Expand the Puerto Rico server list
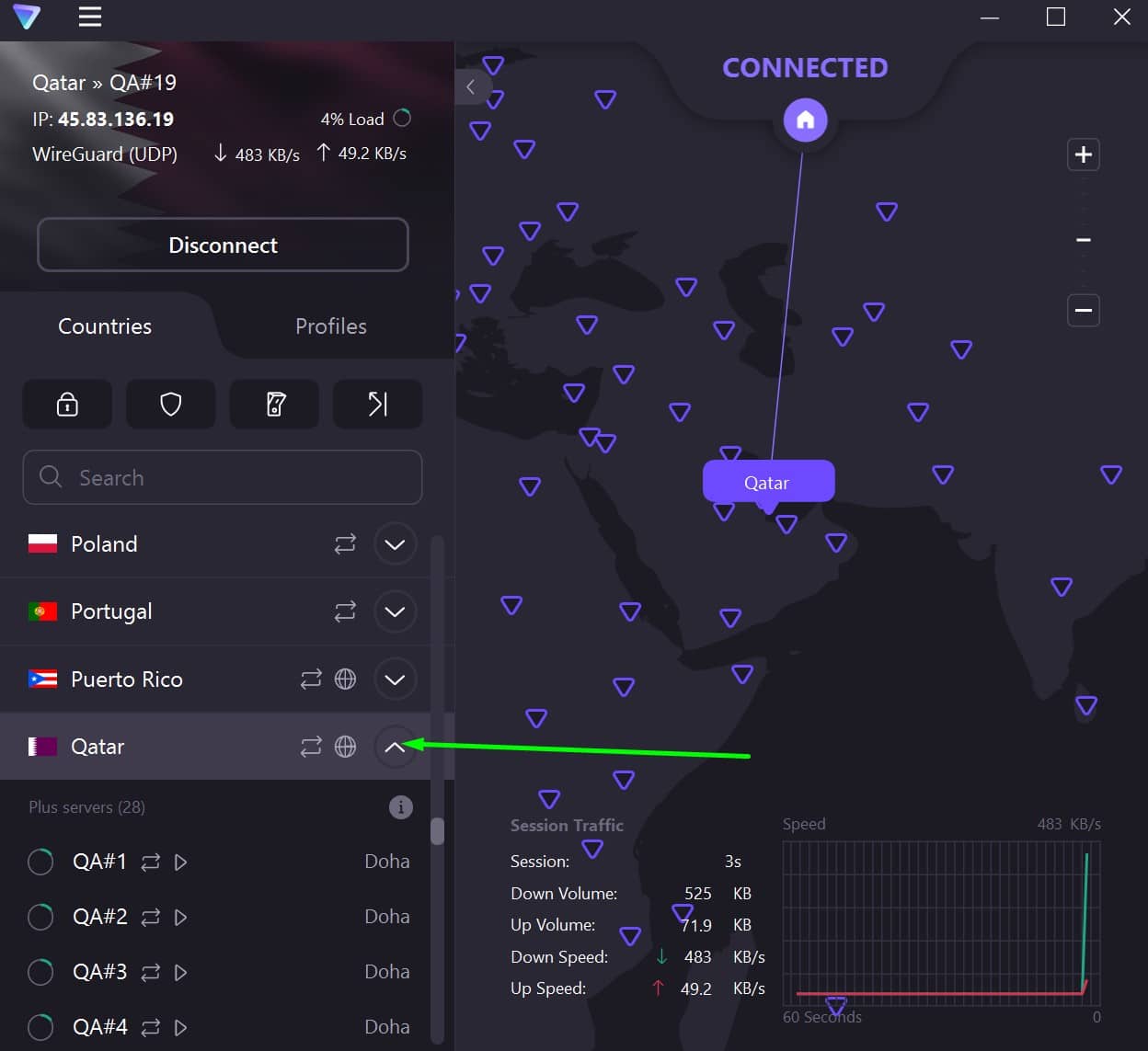 coord(395,680)
